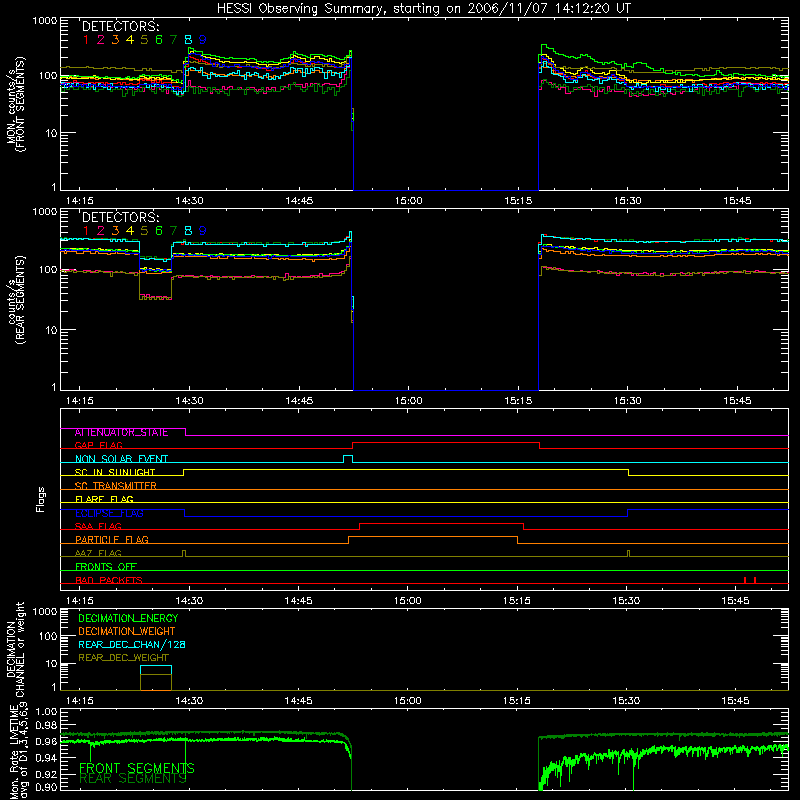
Task: Click yellow detector 4 in the rear segments legend
Action: pyautogui.click(x=130, y=231)
